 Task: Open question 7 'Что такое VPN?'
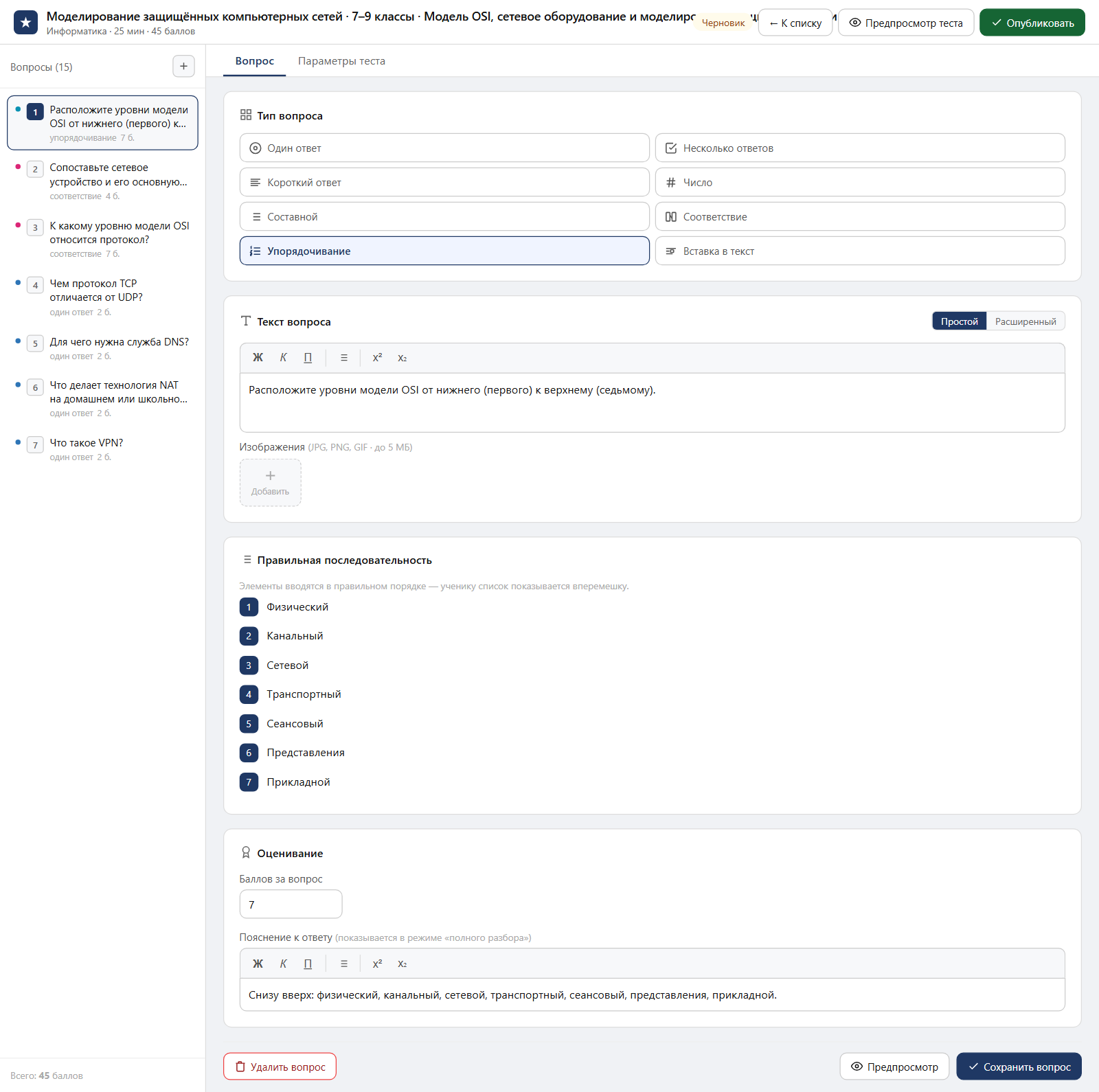(102, 450)
